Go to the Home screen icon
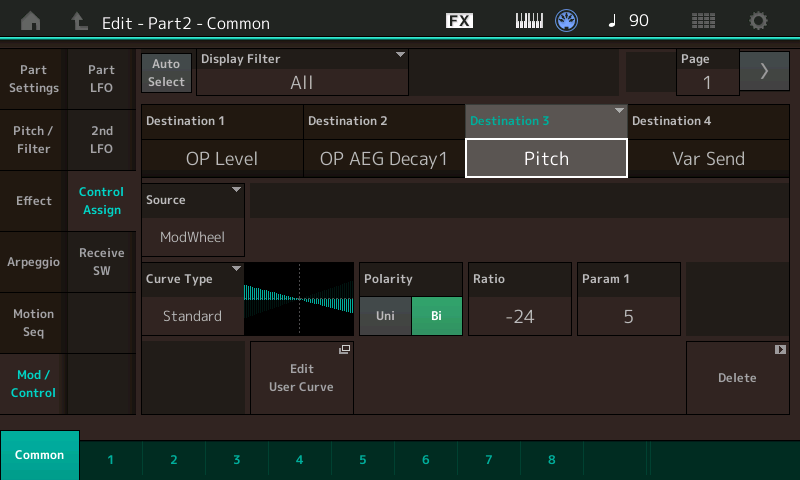800x480 pixels. (31, 21)
